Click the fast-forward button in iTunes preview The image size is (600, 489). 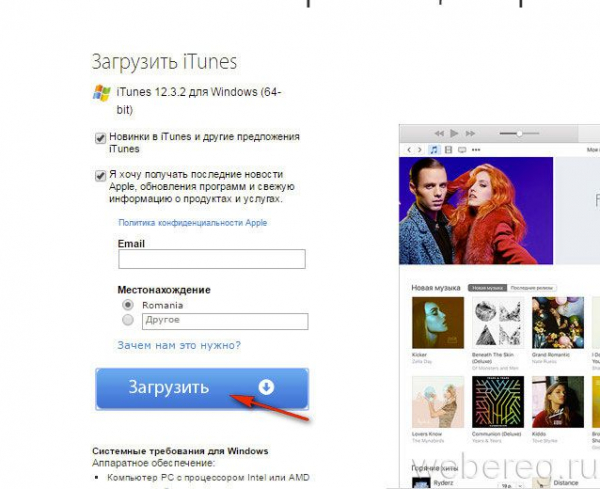(470, 134)
